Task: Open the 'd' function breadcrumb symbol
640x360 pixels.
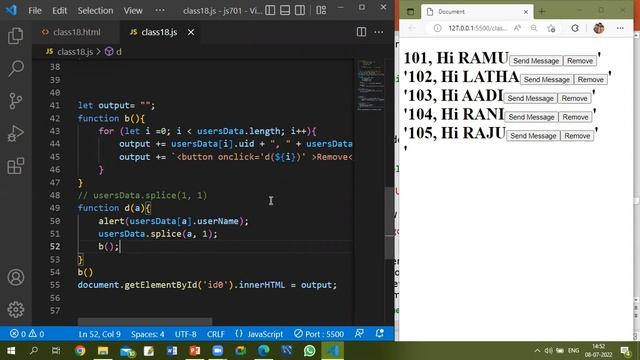Action: 113,52
